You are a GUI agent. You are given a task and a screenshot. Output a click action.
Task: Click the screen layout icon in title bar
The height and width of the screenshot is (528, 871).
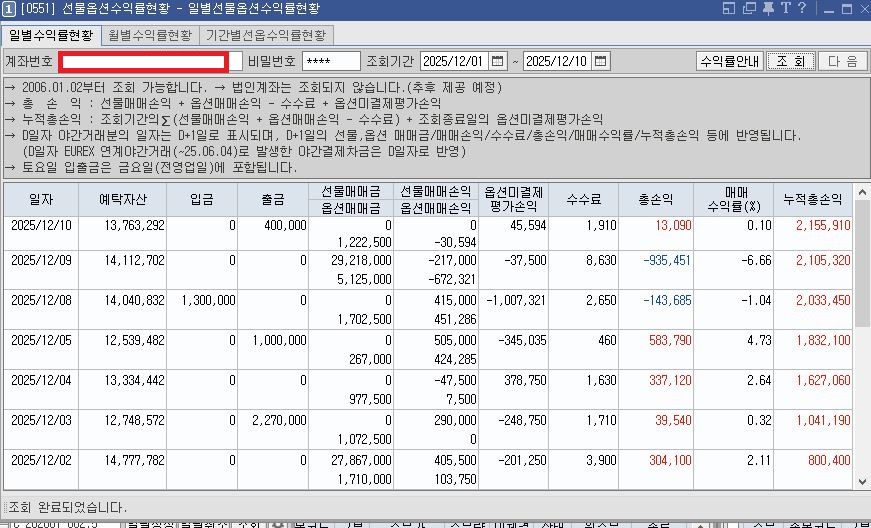(729, 8)
